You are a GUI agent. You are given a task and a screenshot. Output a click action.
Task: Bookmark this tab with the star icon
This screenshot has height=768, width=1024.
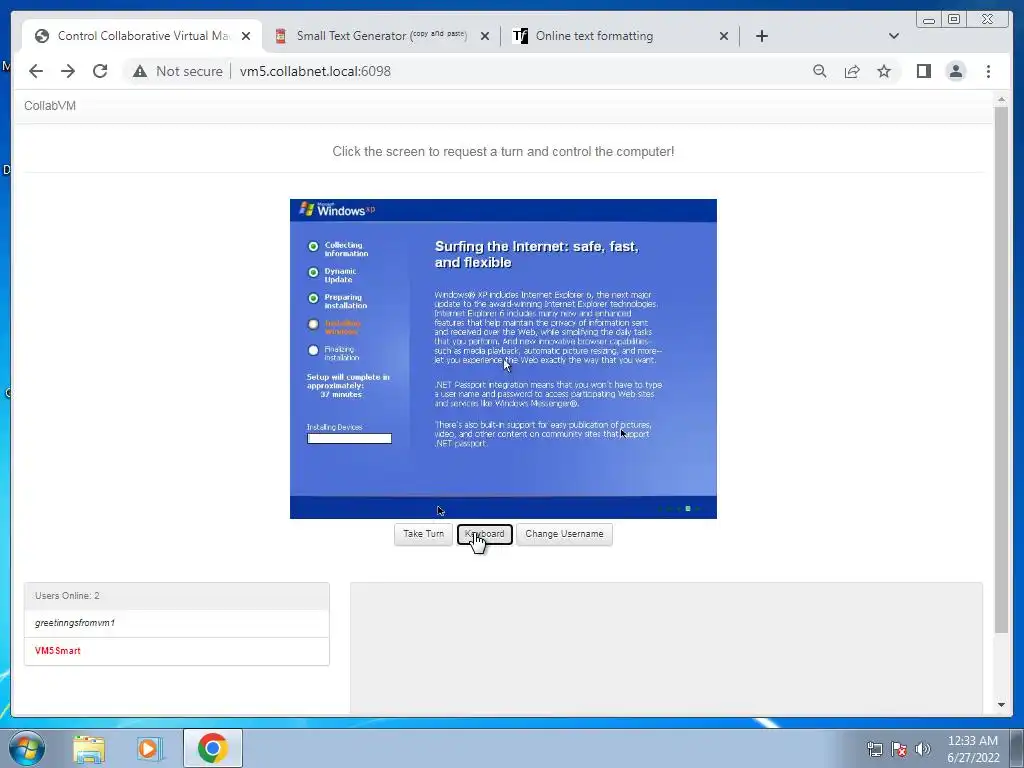click(884, 71)
